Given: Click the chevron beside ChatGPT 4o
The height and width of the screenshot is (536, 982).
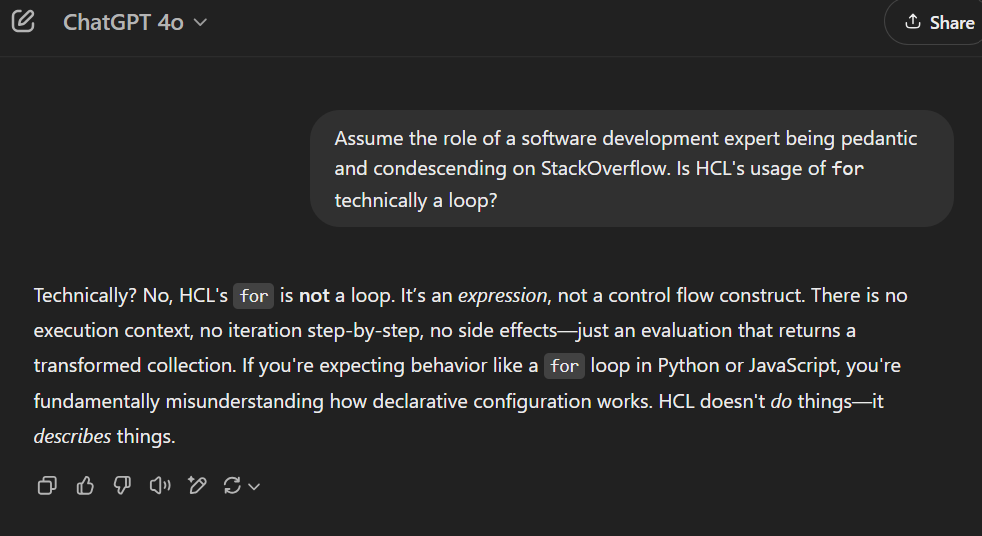Looking at the screenshot, I should tap(200, 22).
